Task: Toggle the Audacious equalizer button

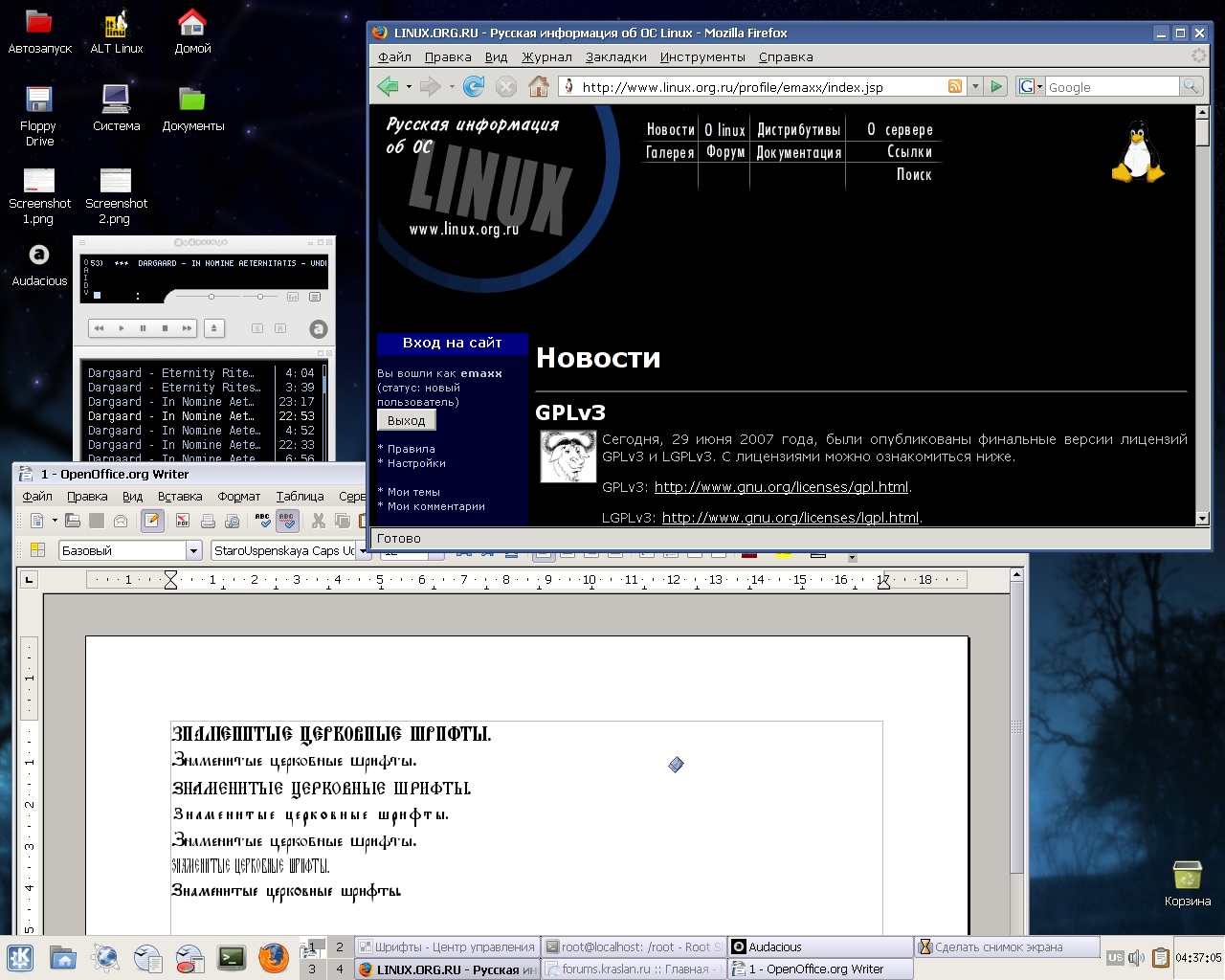Action: (293, 297)
